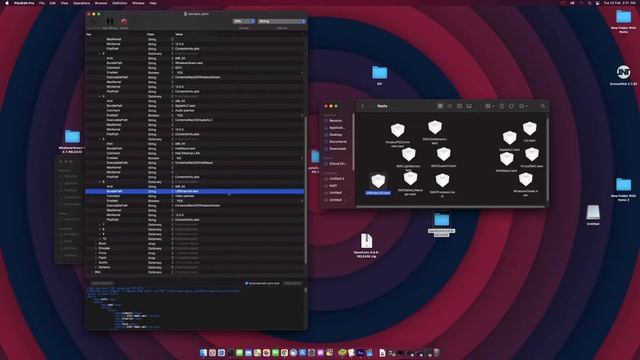Switch Finder to gallery view
This screenshot has width=640, height=360.
pos(469,106)
